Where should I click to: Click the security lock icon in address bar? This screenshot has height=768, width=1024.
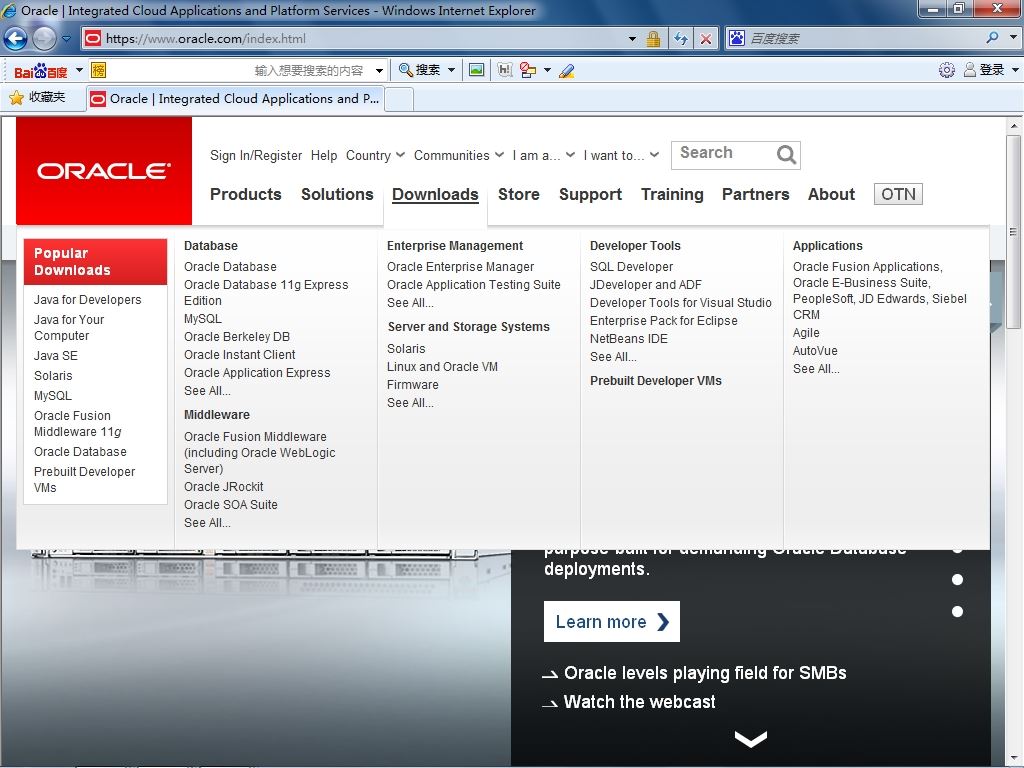click(653, 39)
